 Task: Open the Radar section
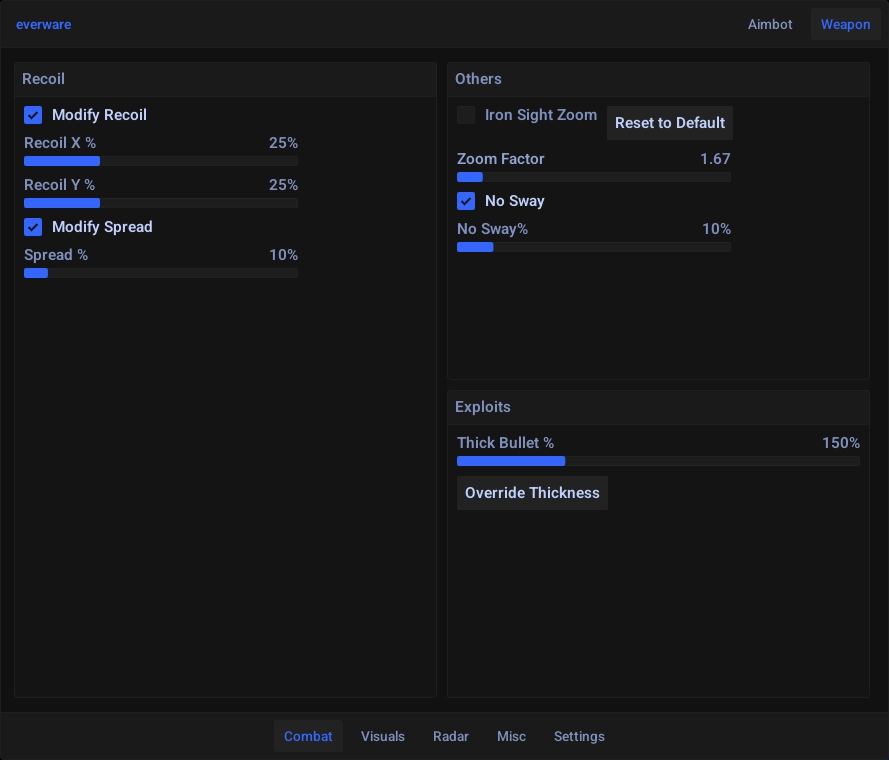point(451,736)
